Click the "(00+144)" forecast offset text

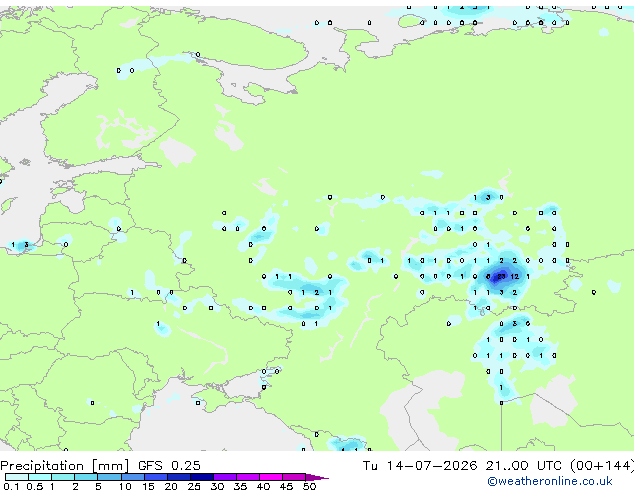pos(602,466)
